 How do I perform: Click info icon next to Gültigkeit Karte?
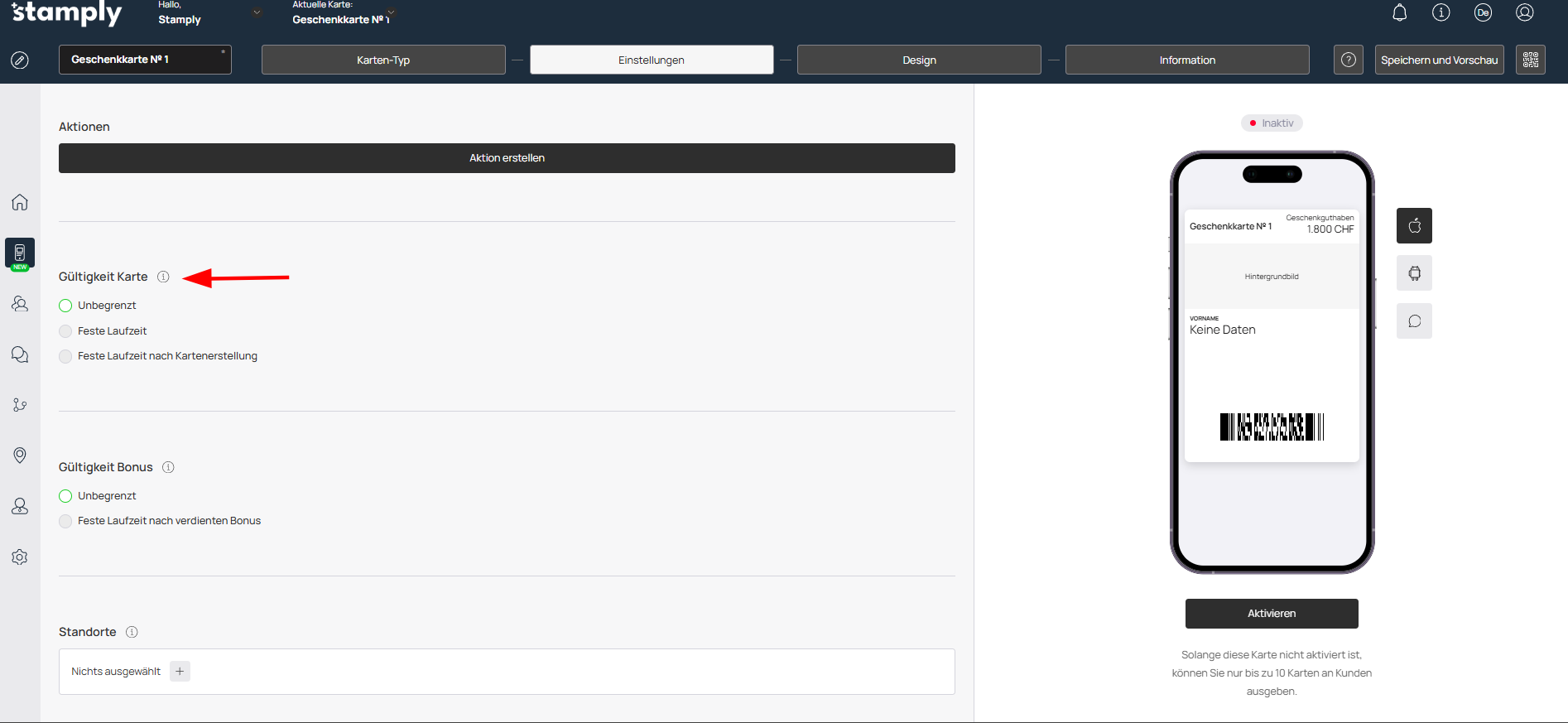tap(163, 277)
